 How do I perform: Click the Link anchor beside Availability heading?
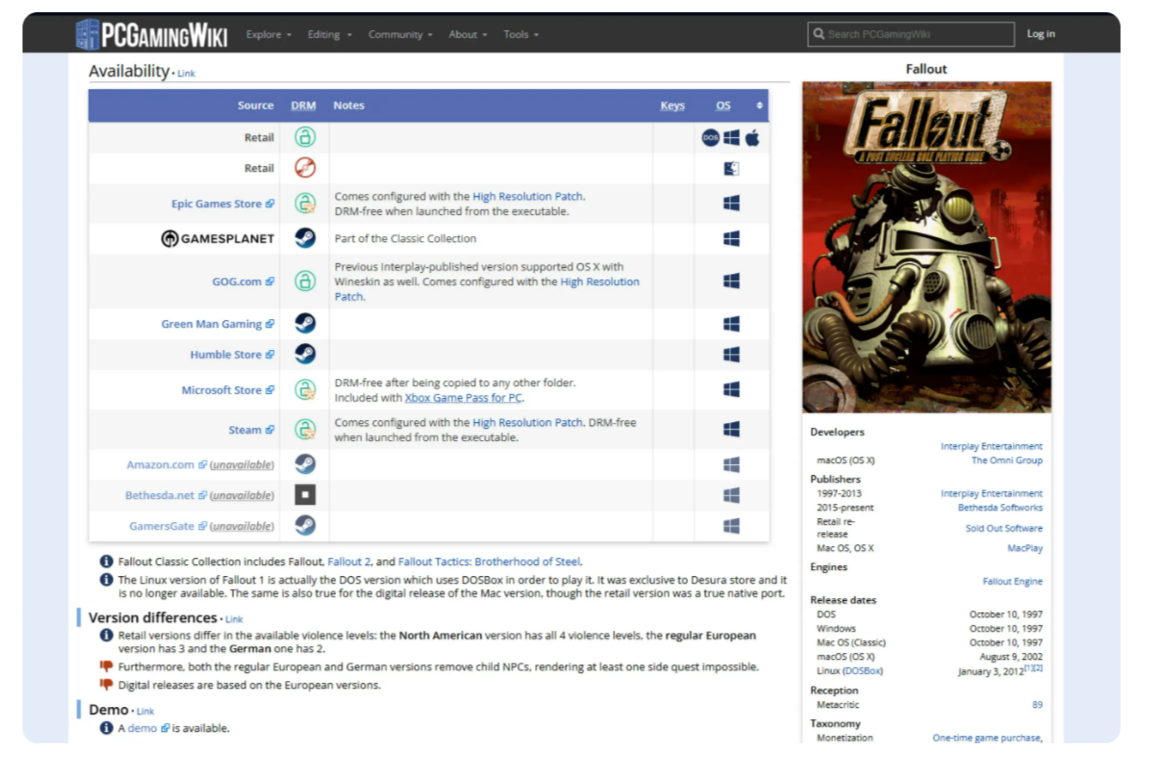(x=186, y=74)
